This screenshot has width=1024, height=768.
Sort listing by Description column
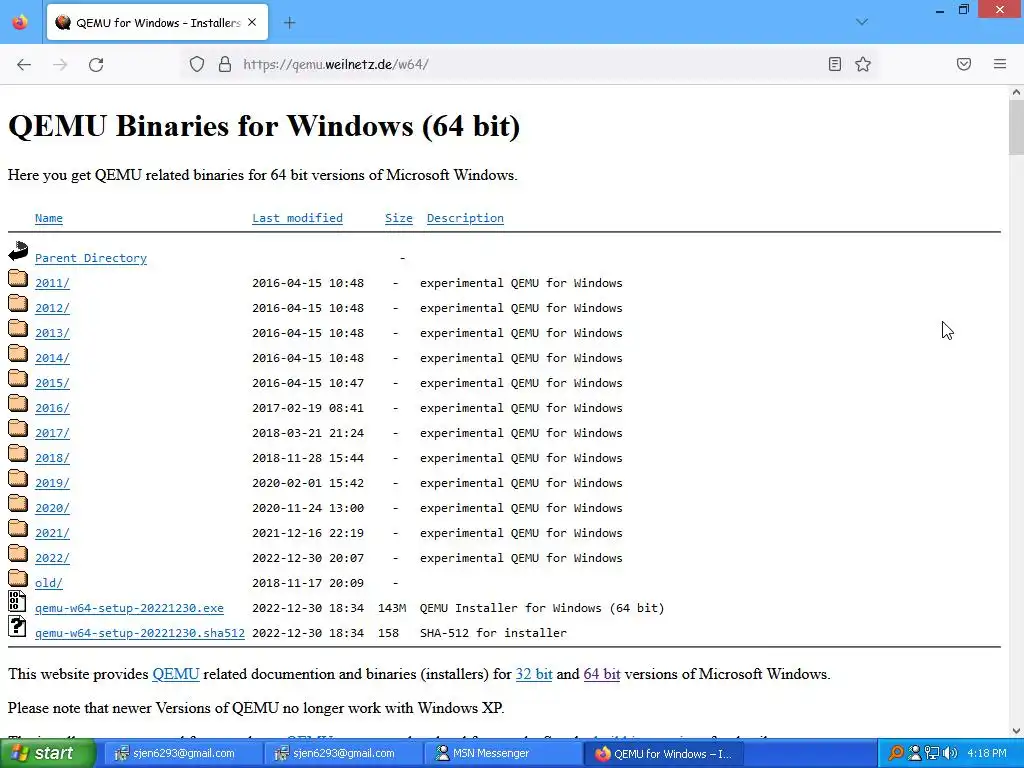click(x=465, y=218)
